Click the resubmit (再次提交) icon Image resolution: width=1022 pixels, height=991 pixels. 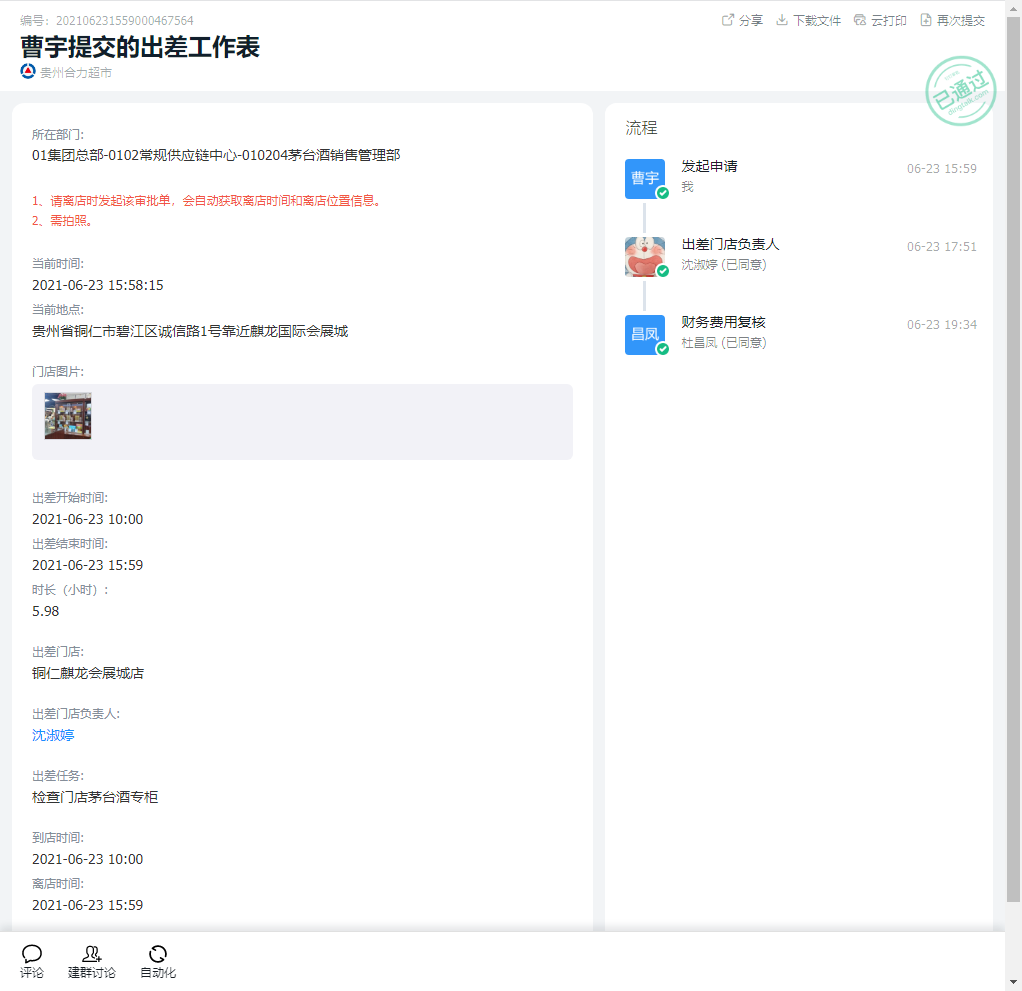[x=926, y=20]
